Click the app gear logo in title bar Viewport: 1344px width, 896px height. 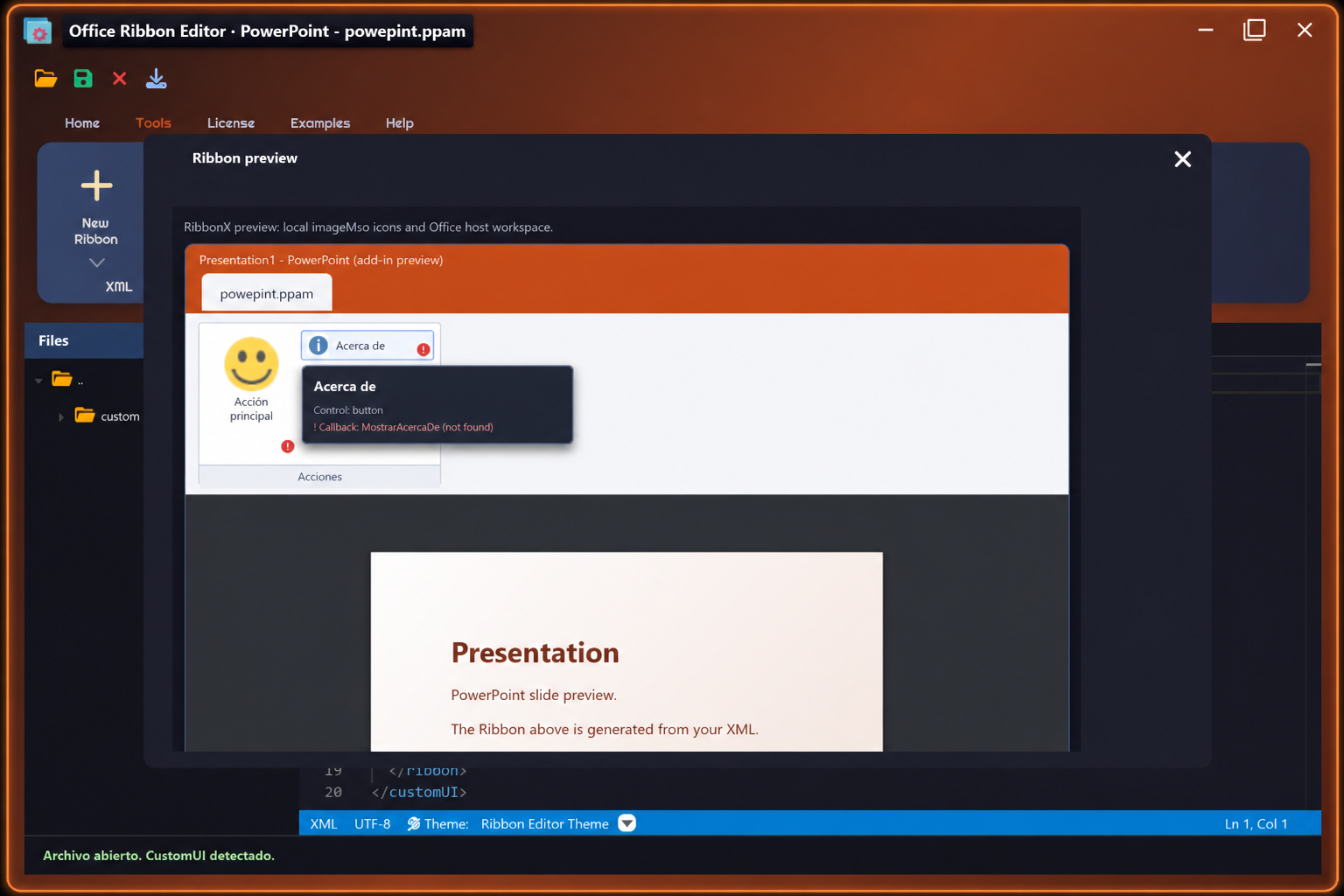coord(38,31)
